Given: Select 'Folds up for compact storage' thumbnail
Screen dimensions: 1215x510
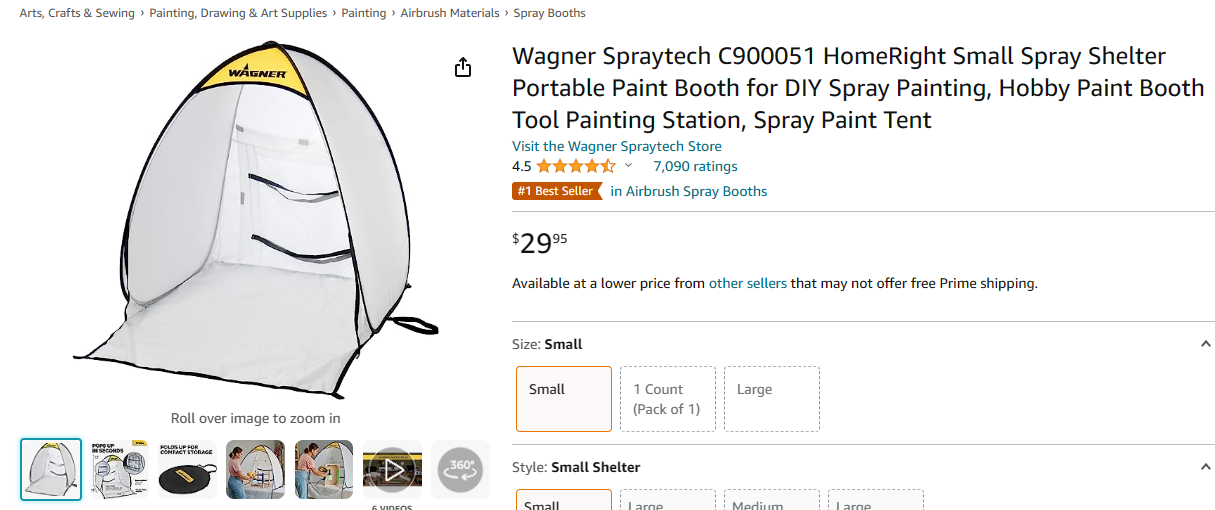Looking at the screenshot, I should pyautogui.click(x=187, y=469).
